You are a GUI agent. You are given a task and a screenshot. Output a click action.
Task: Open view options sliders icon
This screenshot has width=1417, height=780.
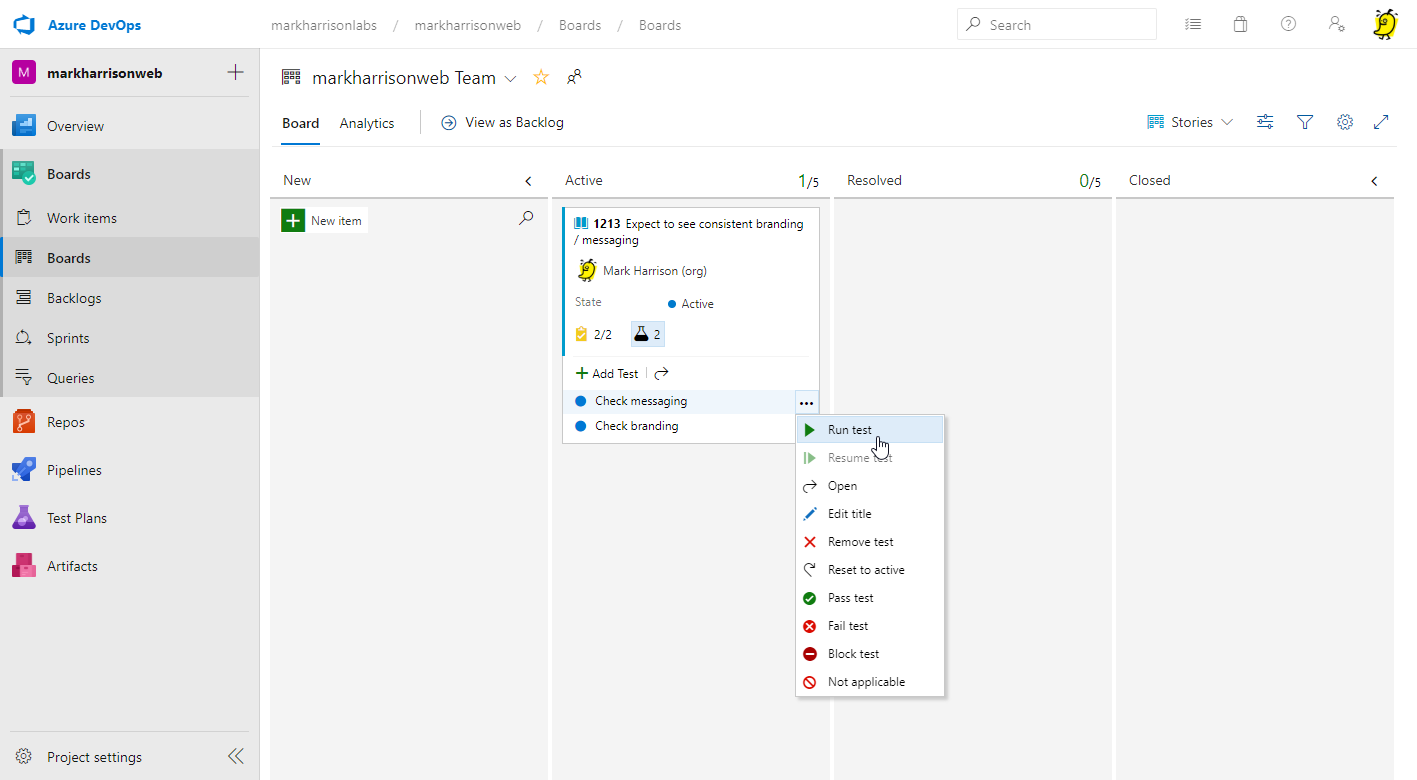click(1265, 122)
